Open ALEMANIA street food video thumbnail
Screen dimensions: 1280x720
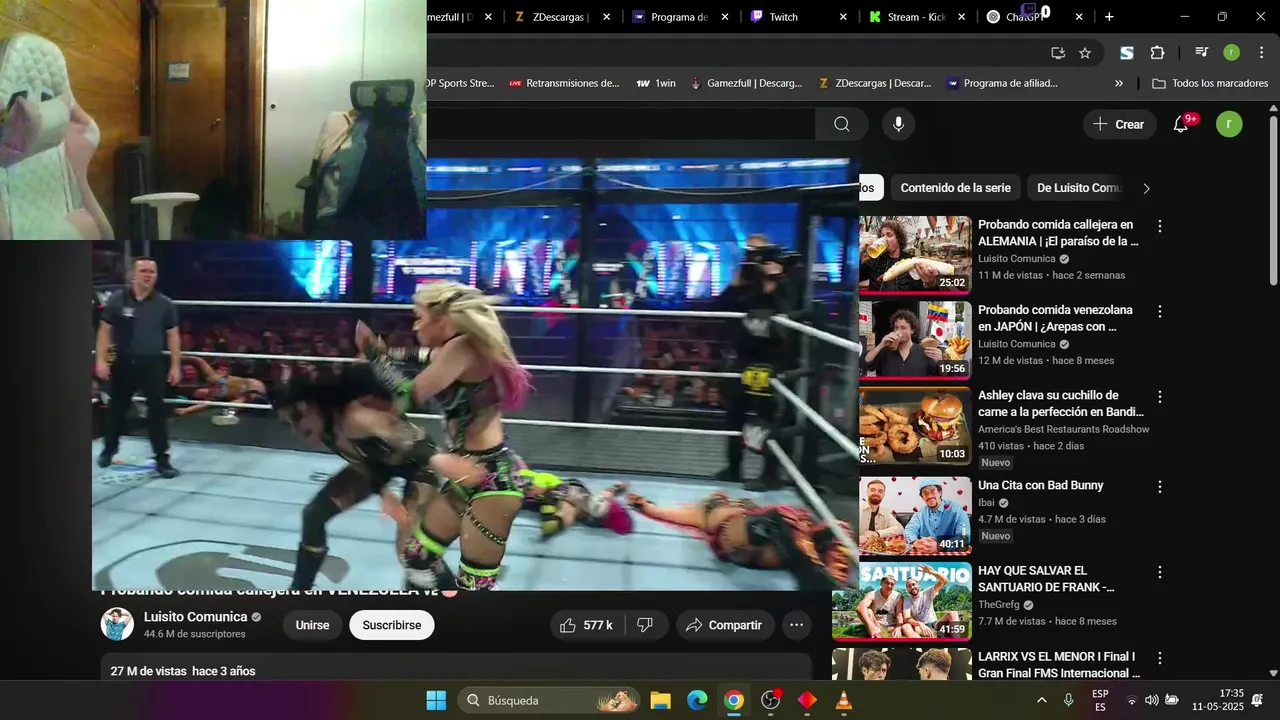click(x=915, y=254)
